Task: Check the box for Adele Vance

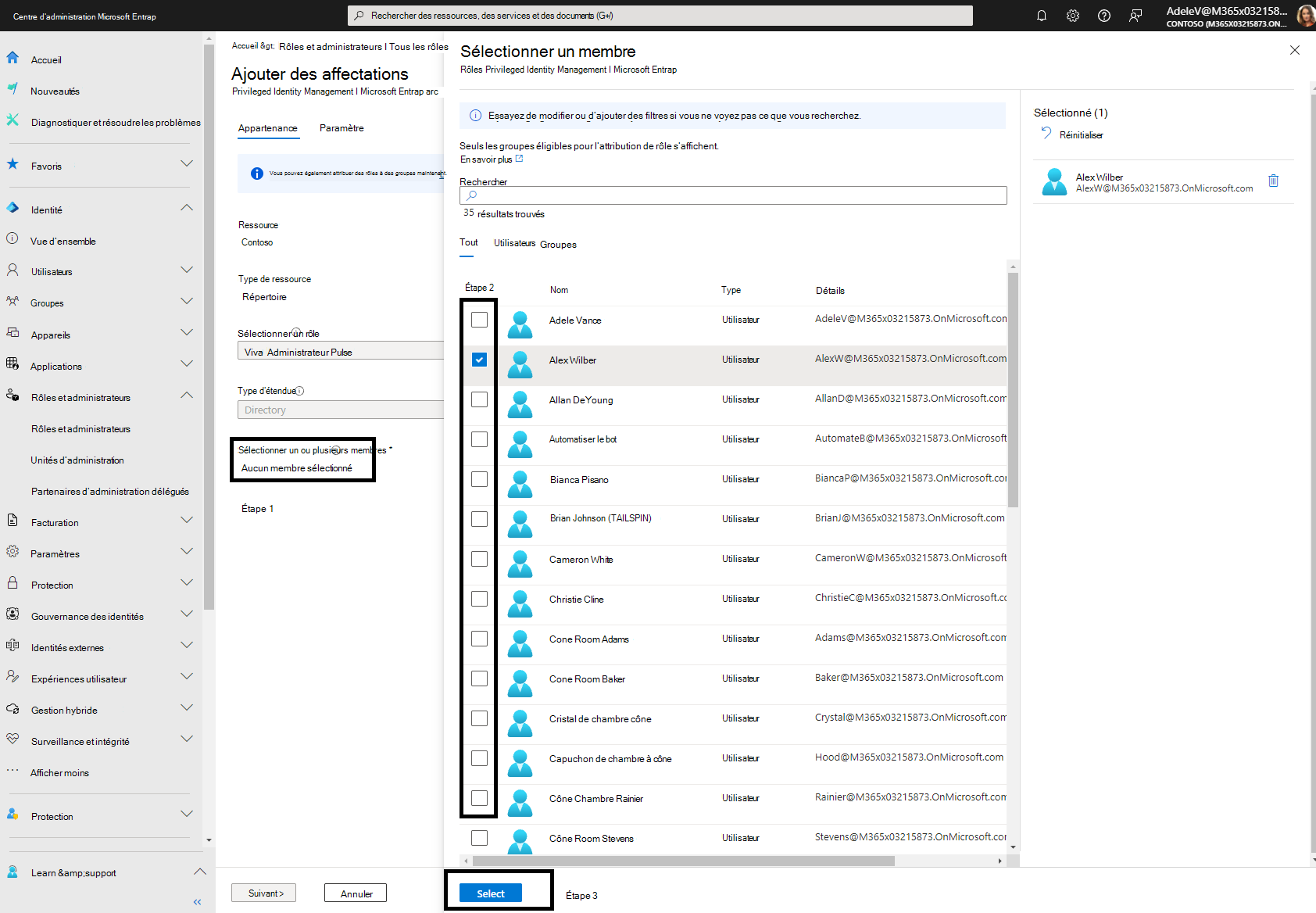Action: (x=479, y=320)
